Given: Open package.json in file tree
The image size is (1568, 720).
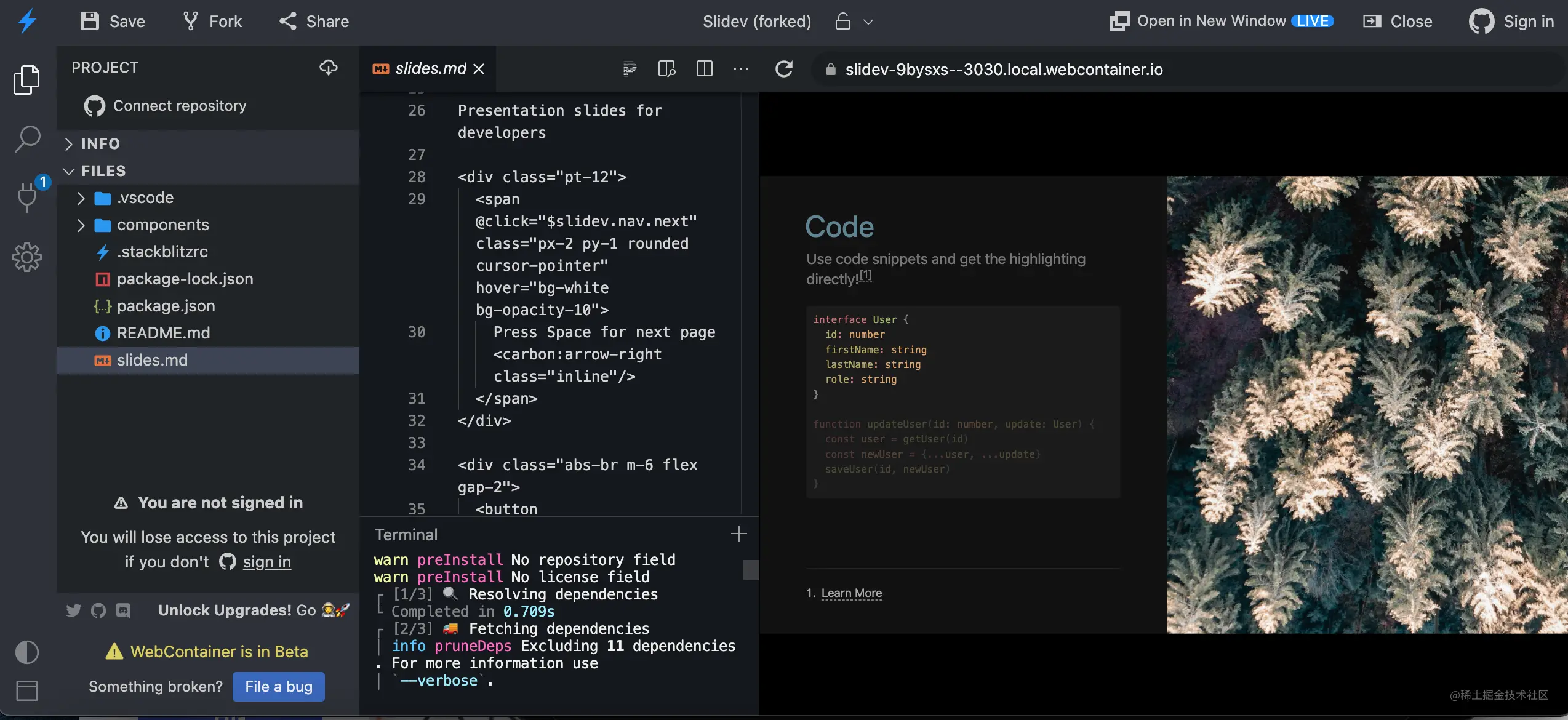Looking at the screenshot, I should tap(166, 306).
